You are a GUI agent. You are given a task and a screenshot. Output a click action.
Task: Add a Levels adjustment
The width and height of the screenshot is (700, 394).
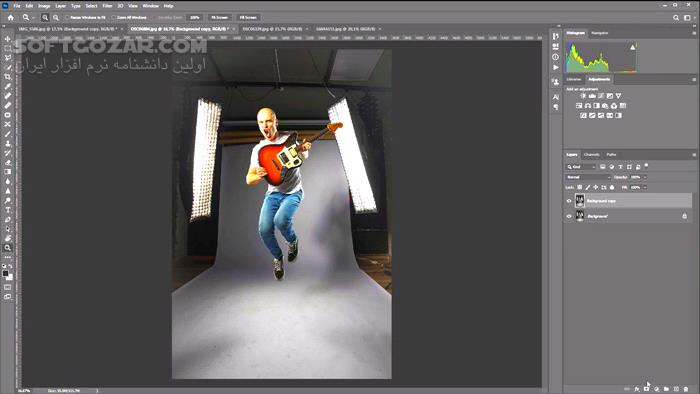[x=592, y=96]
